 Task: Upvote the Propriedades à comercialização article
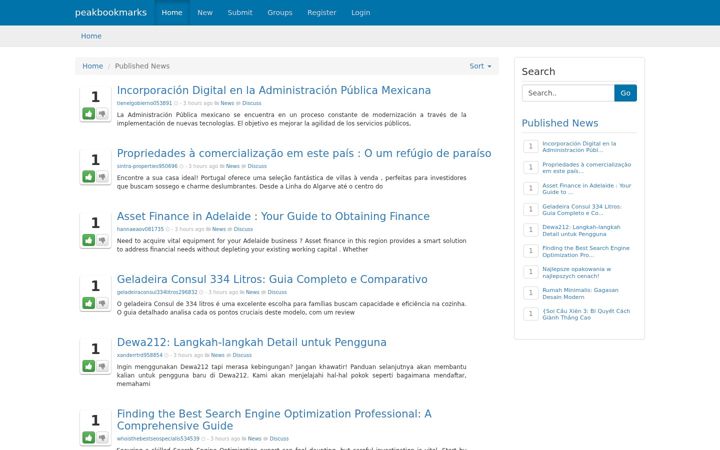pos(89,176)
